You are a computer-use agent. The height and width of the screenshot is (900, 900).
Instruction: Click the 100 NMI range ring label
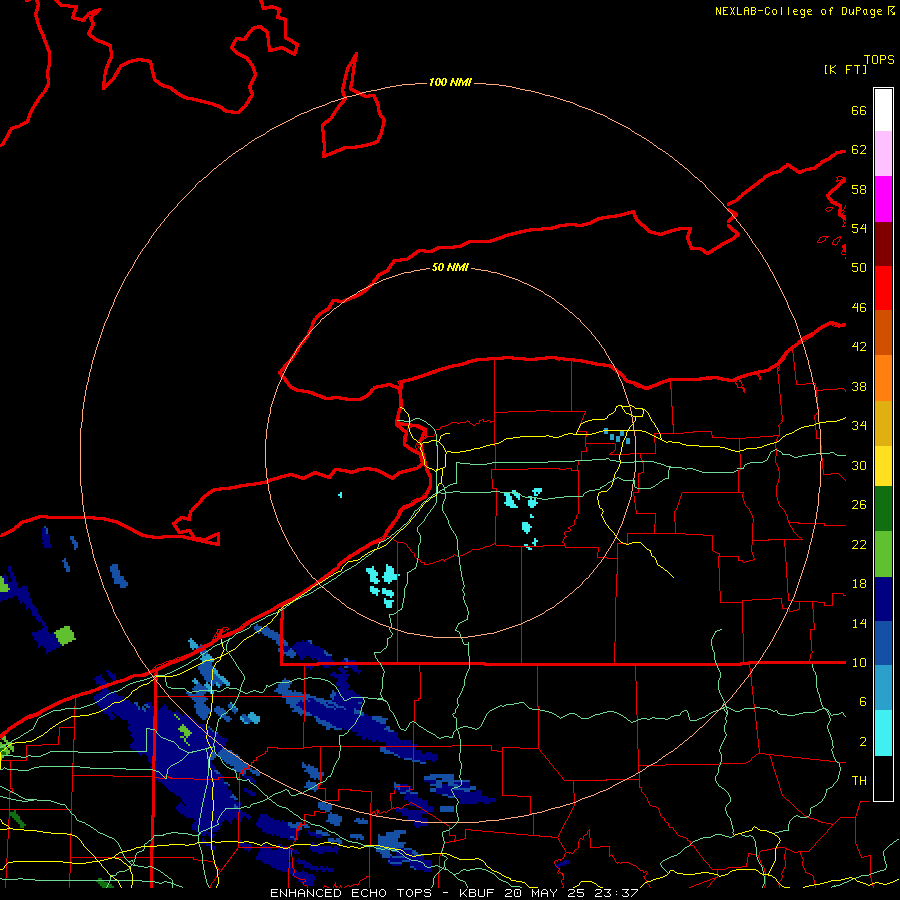click(x=450, y=82)
